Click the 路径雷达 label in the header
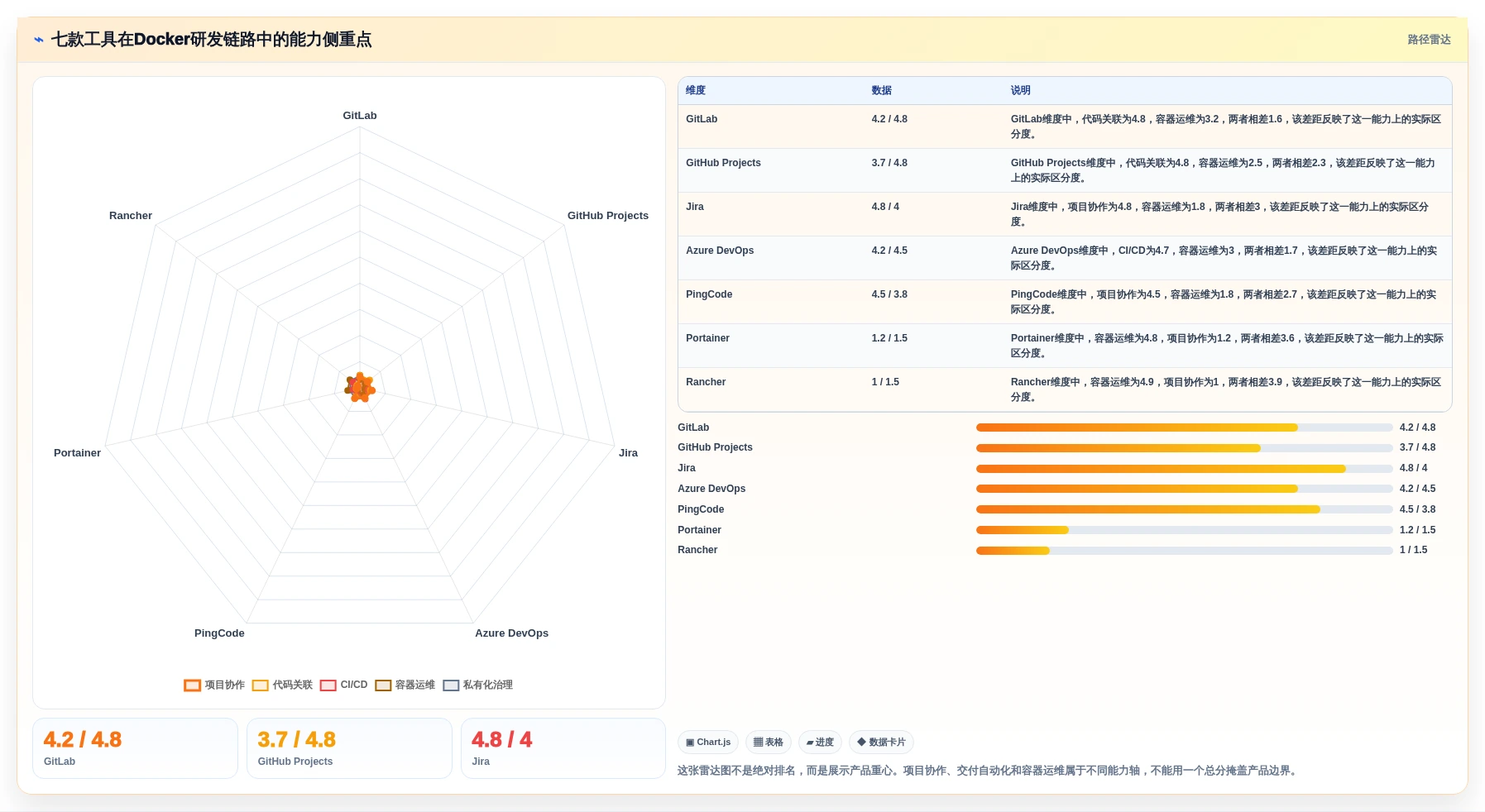 (1429, 40)
